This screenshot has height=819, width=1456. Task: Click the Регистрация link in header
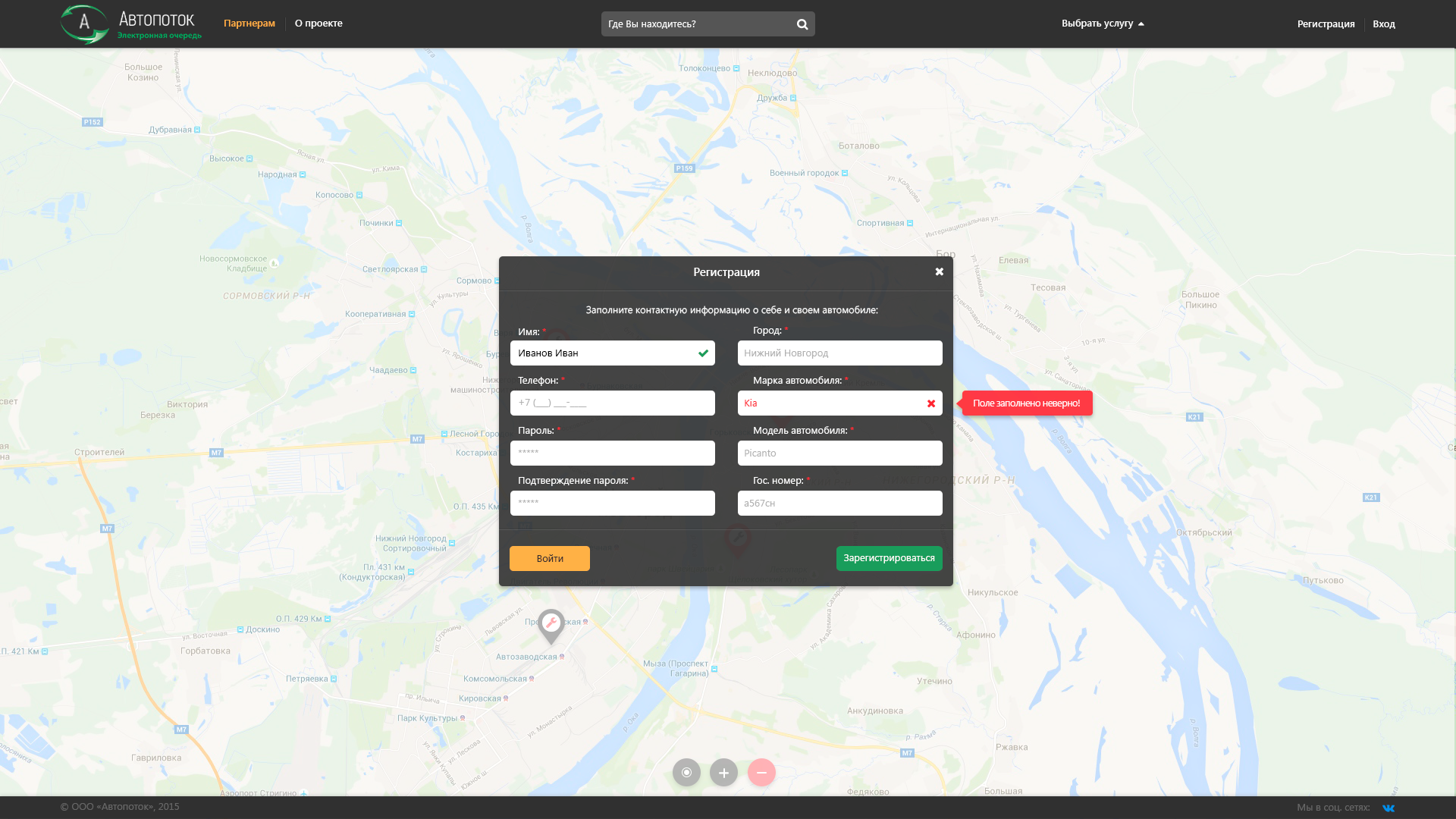[1325, 24]
